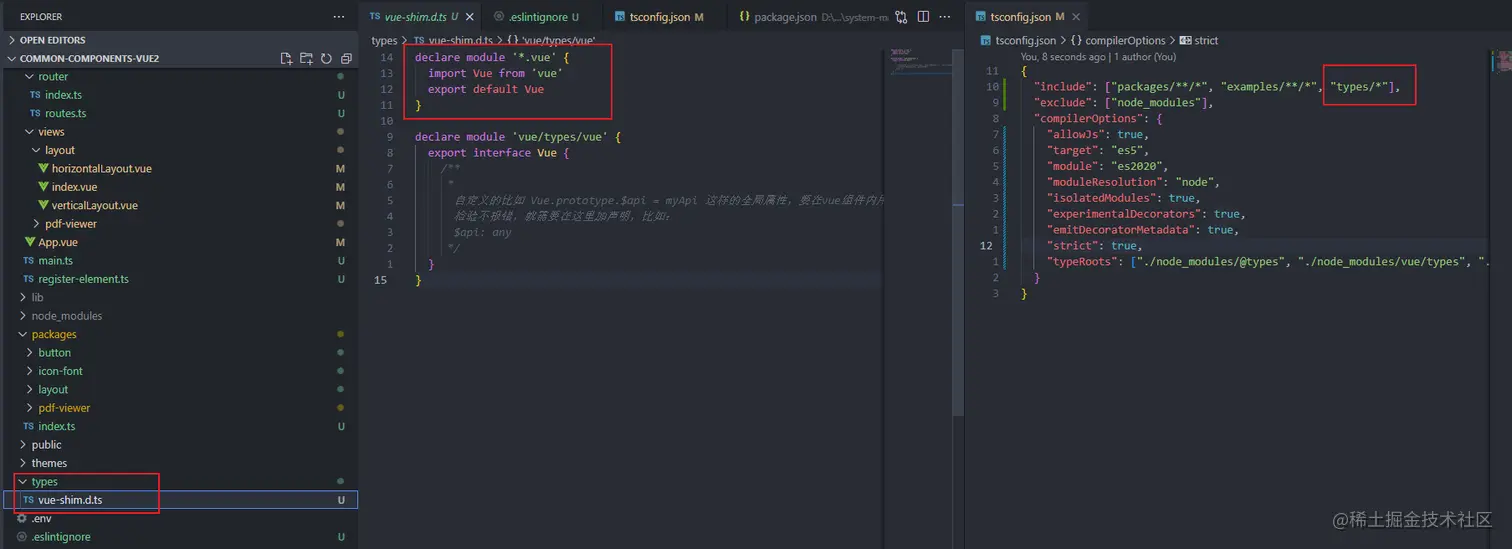Open register-element.ts file
The width and height of the screenshot is (1512, 549).
coord(83,279)
